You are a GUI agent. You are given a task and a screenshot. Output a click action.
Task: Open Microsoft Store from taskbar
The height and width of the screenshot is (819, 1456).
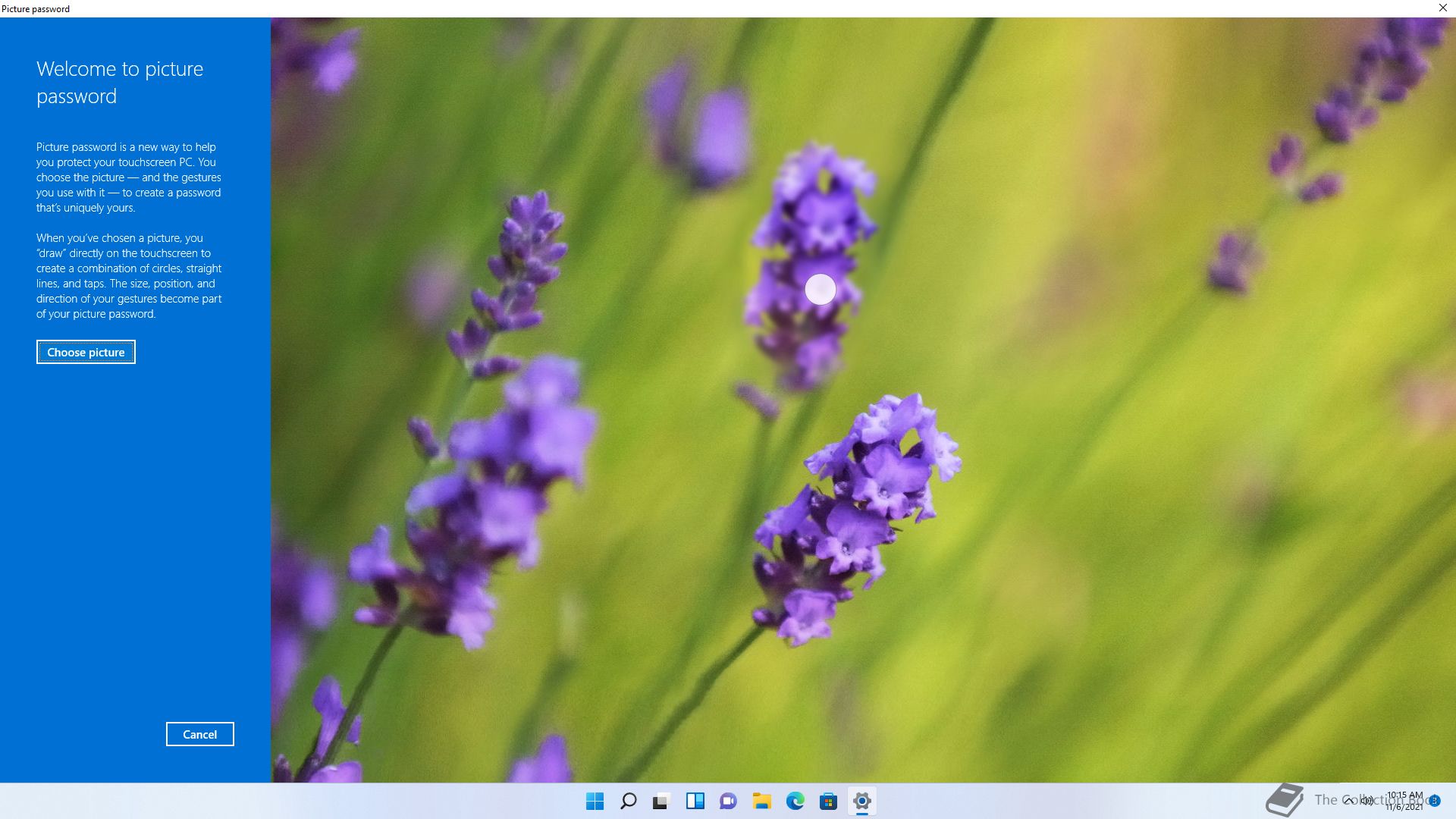(828, 801)
